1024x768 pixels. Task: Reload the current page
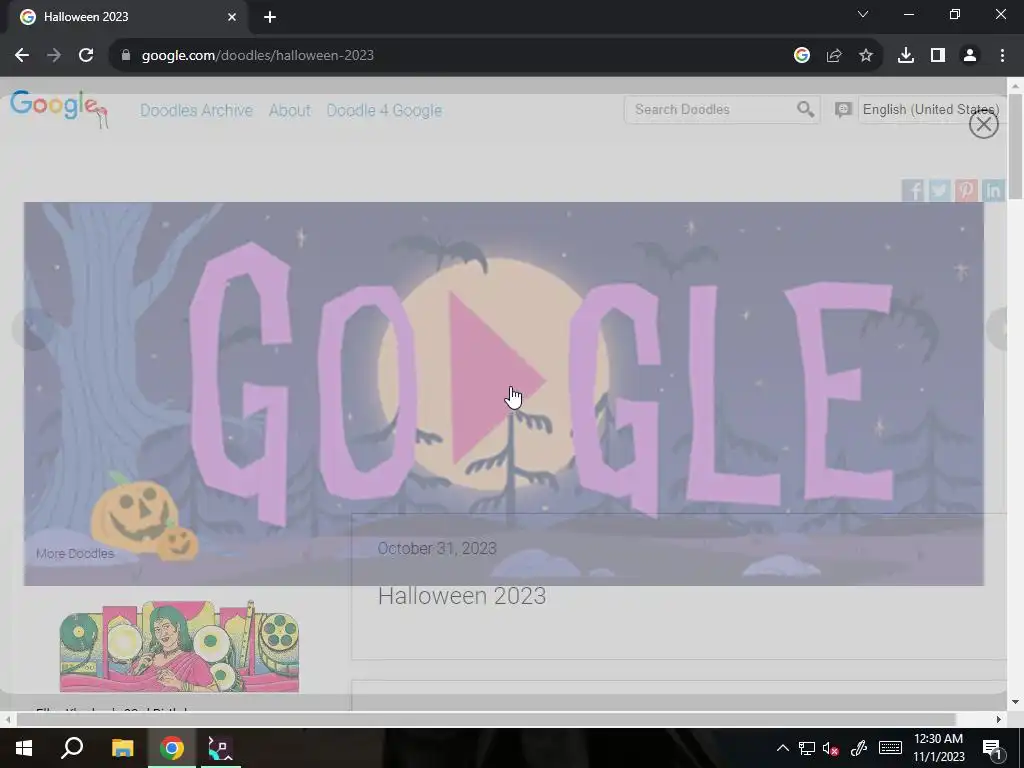86,56
